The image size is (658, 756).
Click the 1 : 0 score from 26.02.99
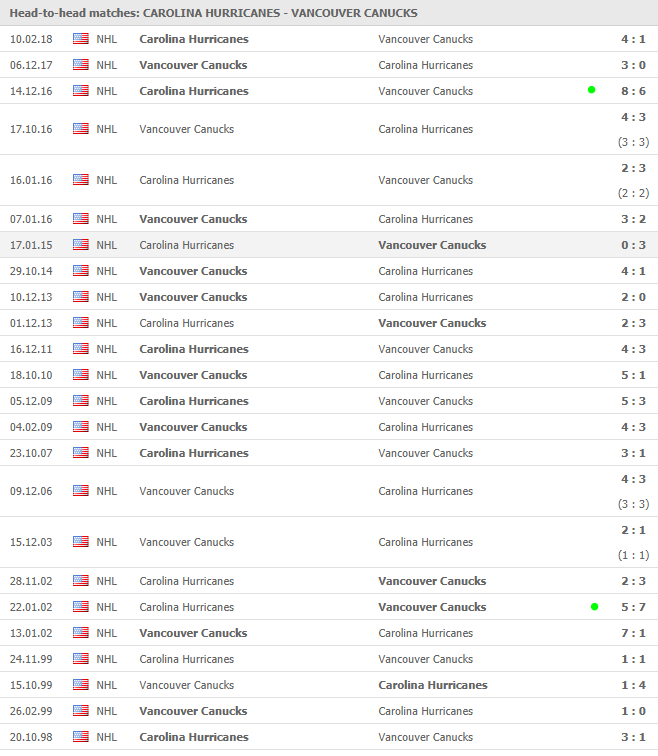tap(633, 712)
